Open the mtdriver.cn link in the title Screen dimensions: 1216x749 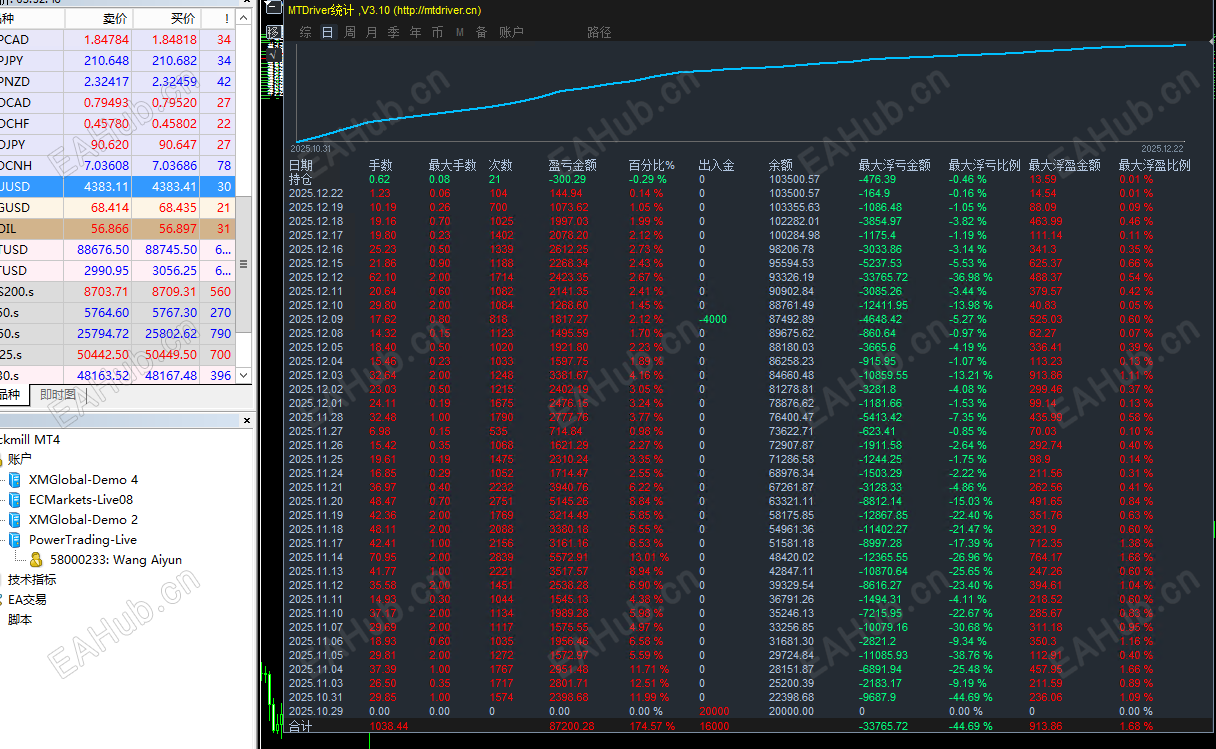point(436,10)
